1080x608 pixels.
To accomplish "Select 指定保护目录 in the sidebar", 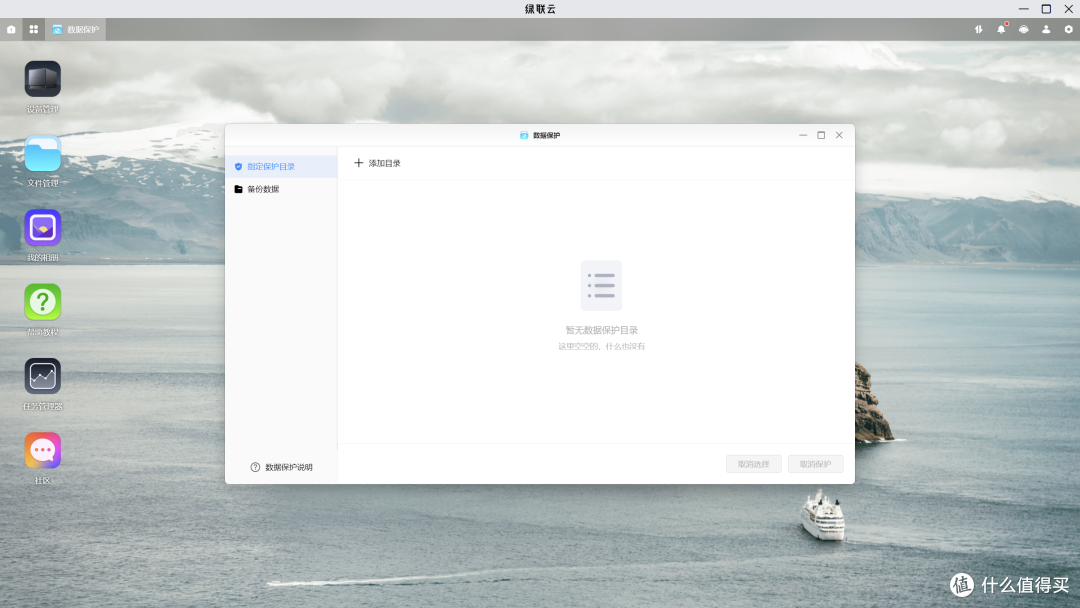I will tap(281, 167).
